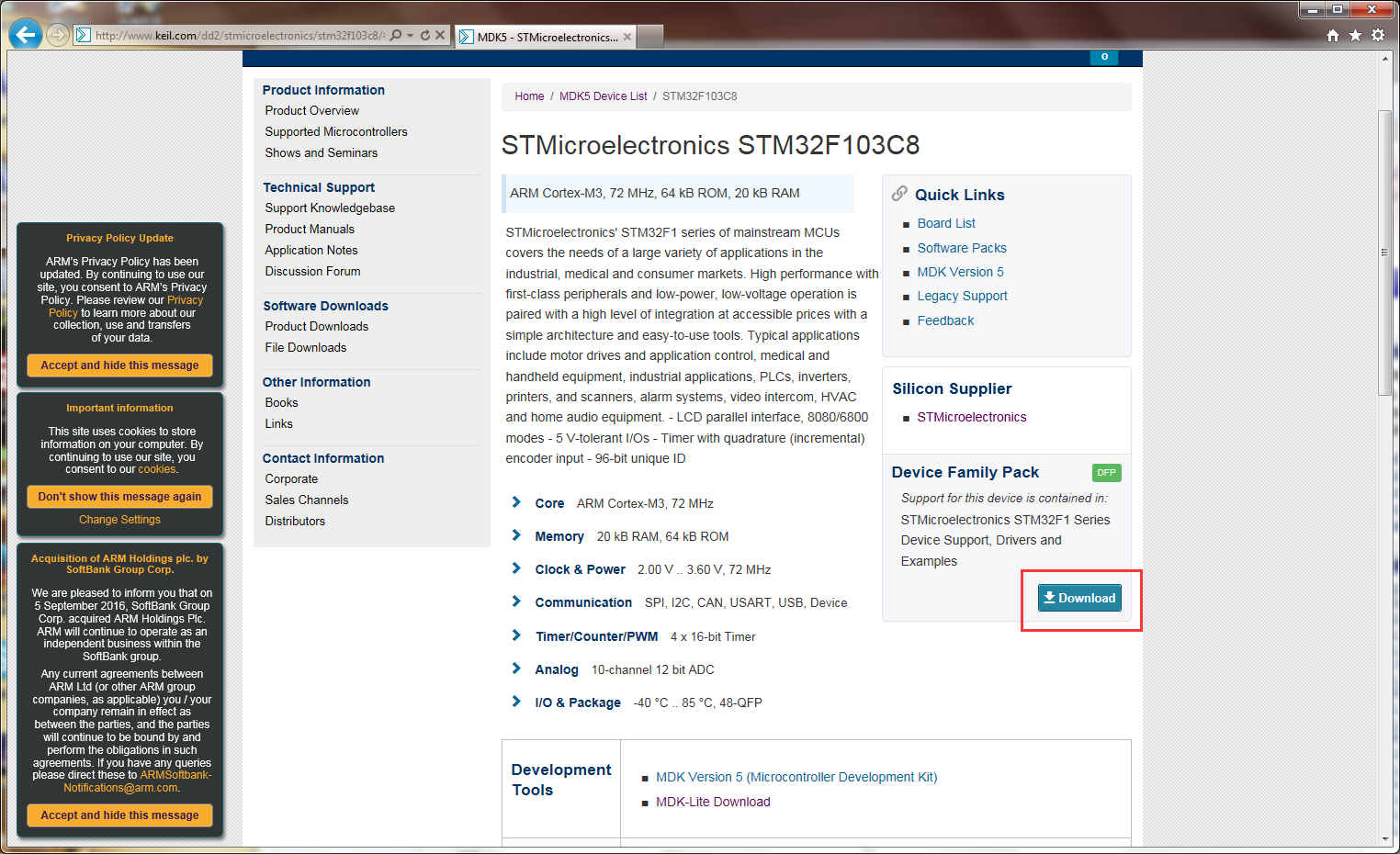Open the Change Settings cookie link
The image size is (1400, 854).
[119, 520]
